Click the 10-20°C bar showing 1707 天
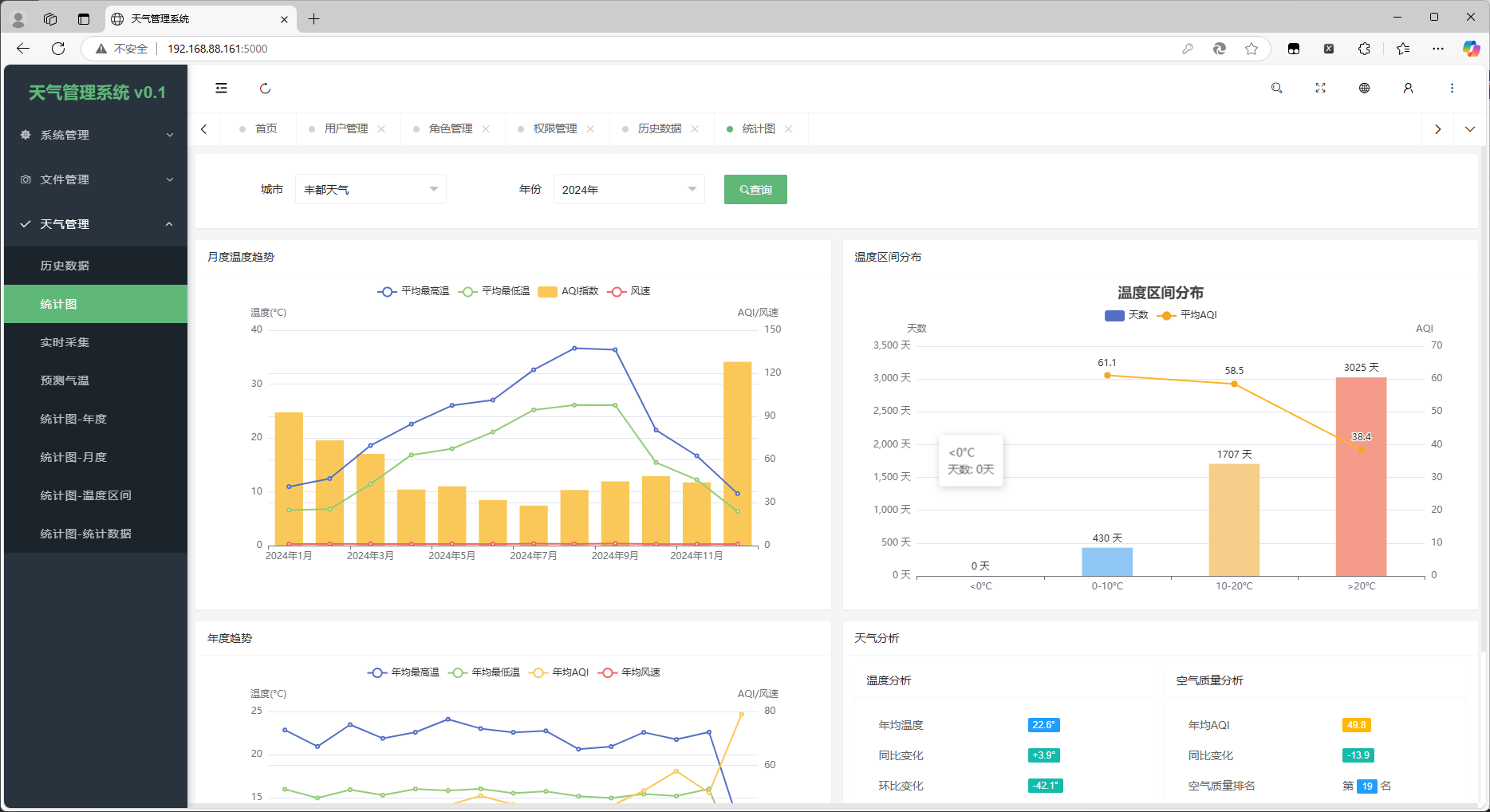This screenshot has width=1490, height=812. [1234, 519]
